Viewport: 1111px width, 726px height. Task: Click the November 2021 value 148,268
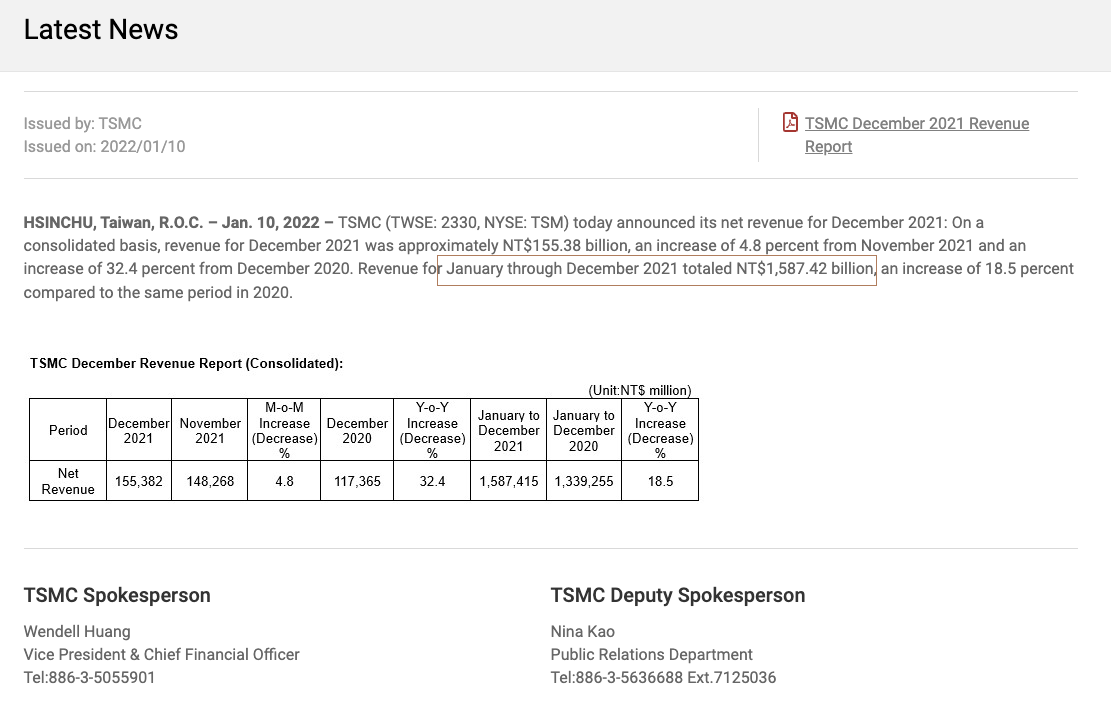(210, 481)
